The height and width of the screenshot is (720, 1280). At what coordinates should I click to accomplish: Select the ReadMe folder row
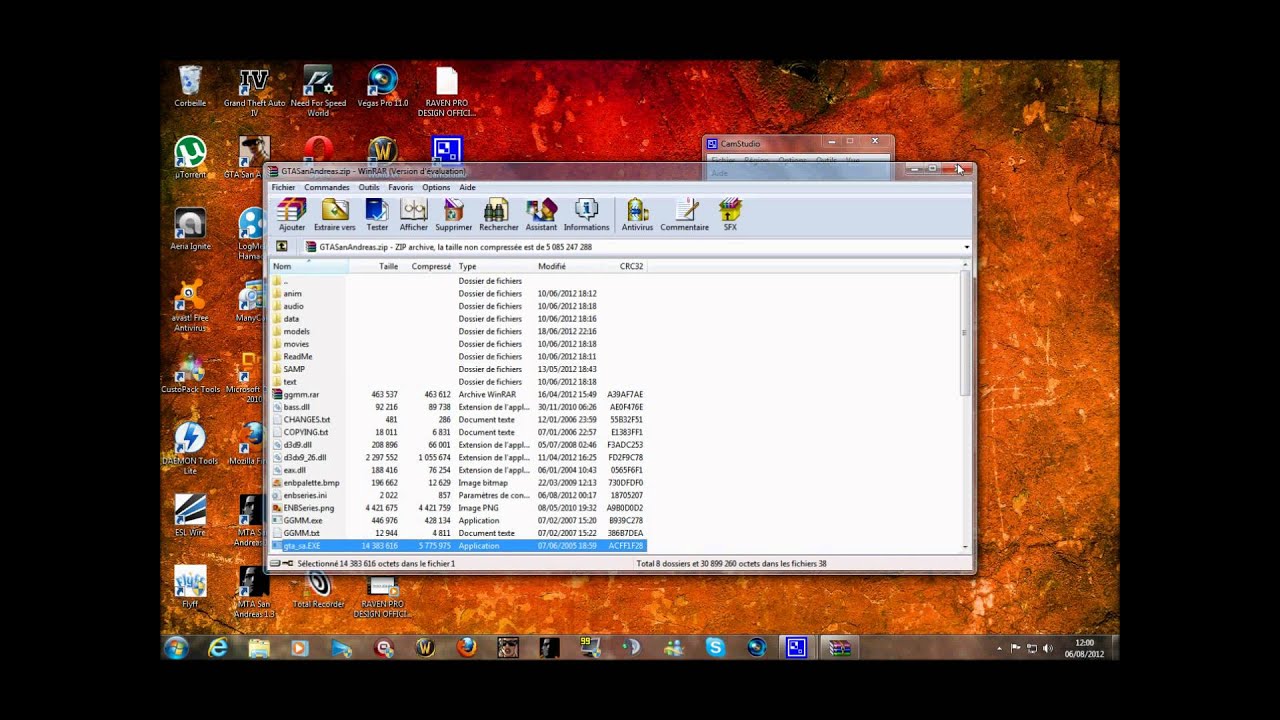[x=458, y=356]
